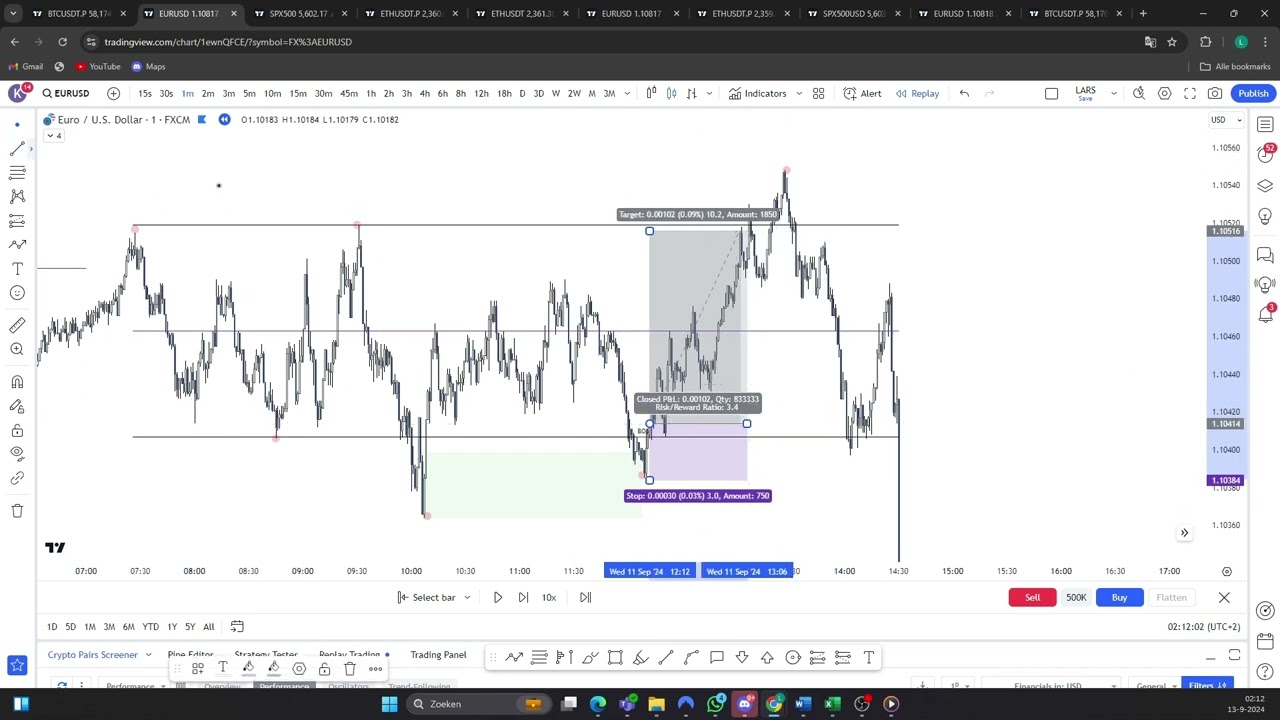This screenshot has width=1280, height=720.
Task: Open the indicator templates grid icon
Action: pos(818,93)
